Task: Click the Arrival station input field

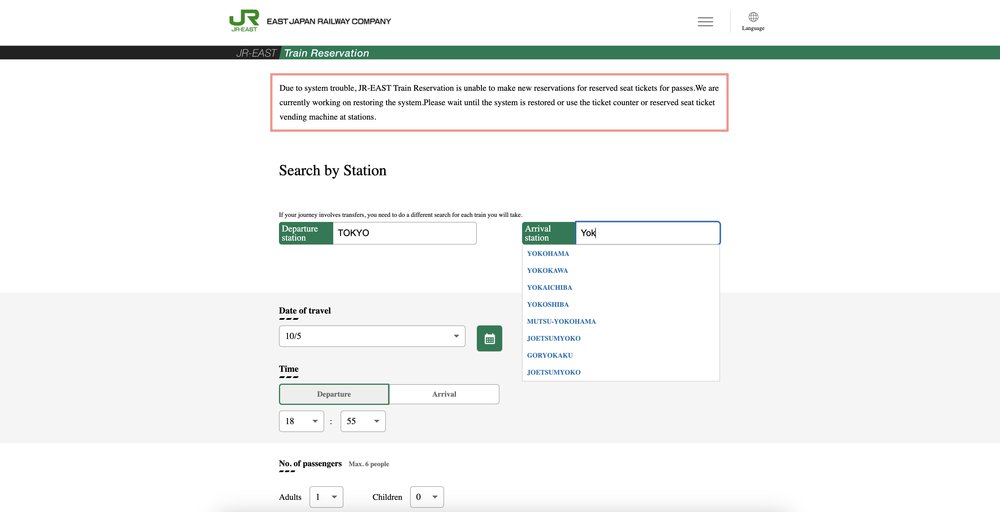Action: [x=647, y=233]
